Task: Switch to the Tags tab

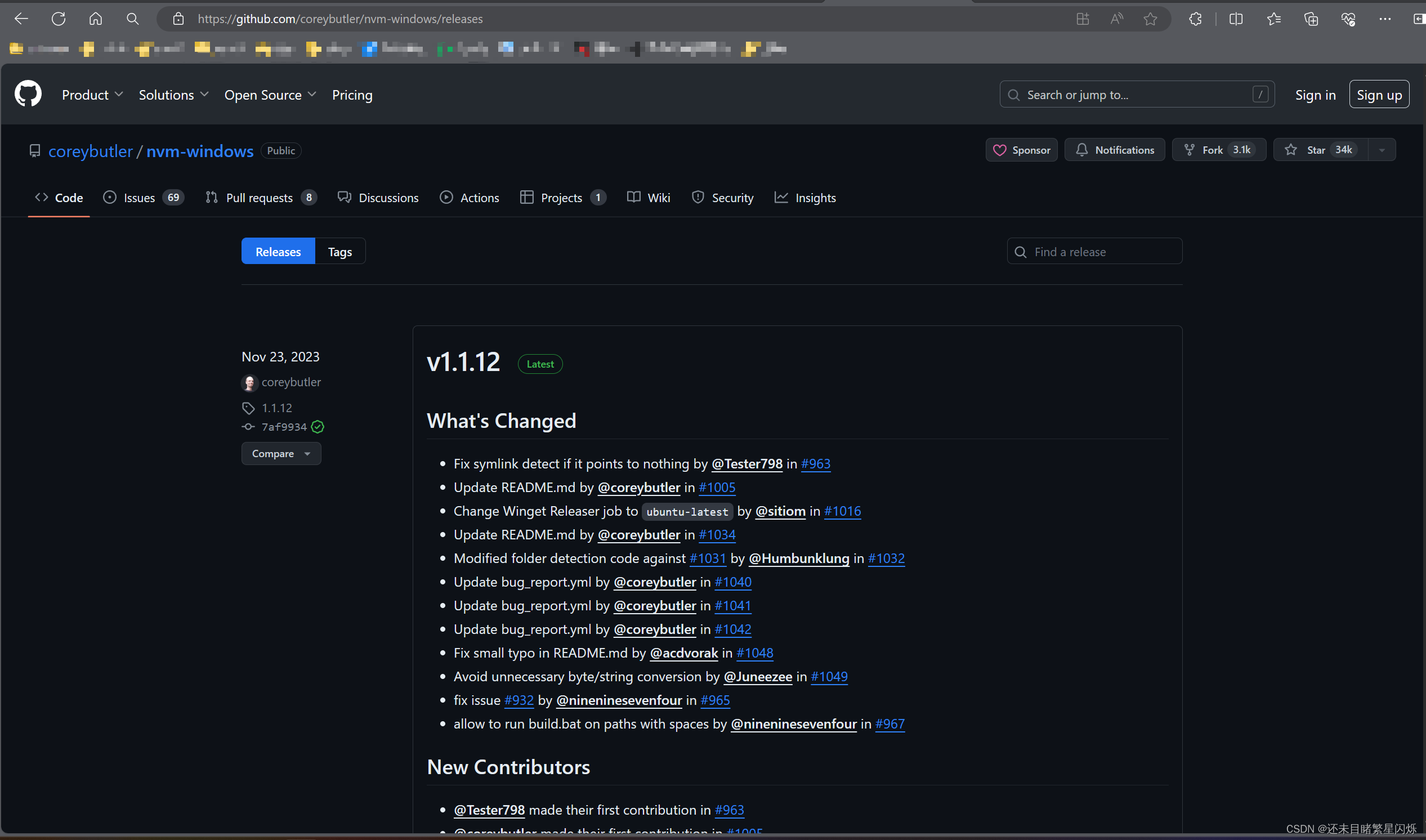Action: (x=339, y=251)
